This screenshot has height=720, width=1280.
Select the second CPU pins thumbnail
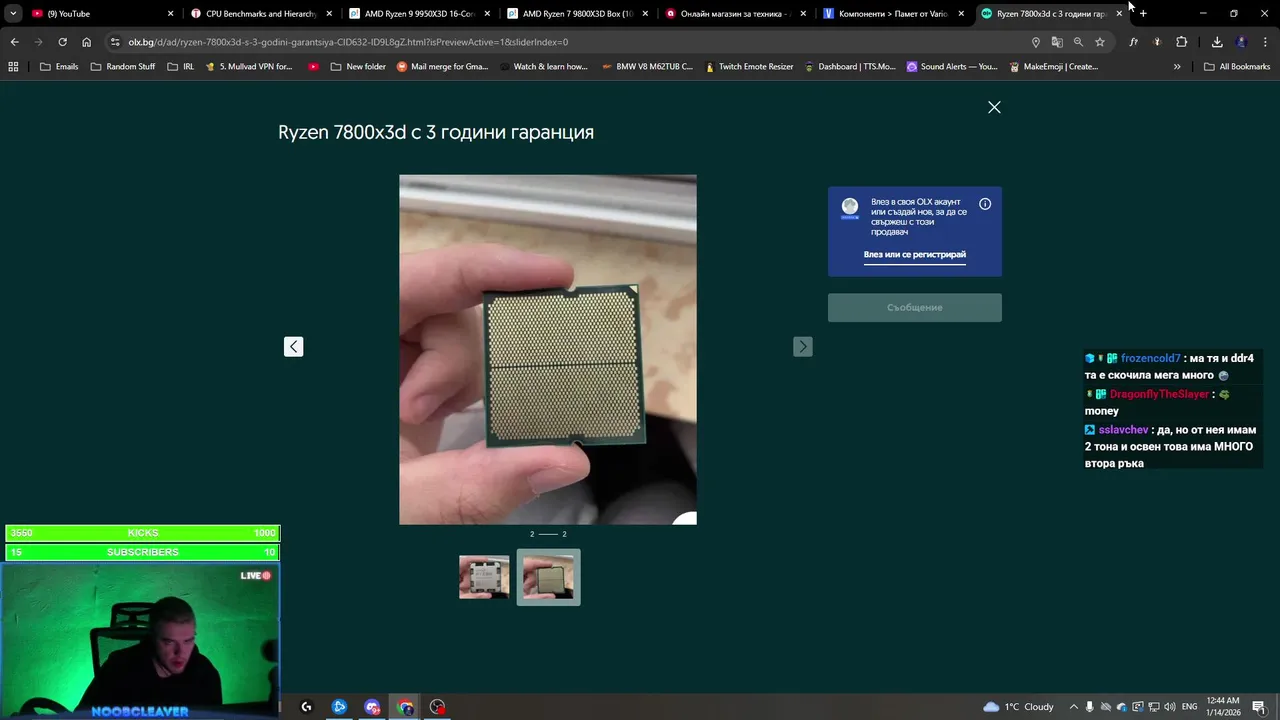[548, 577]
